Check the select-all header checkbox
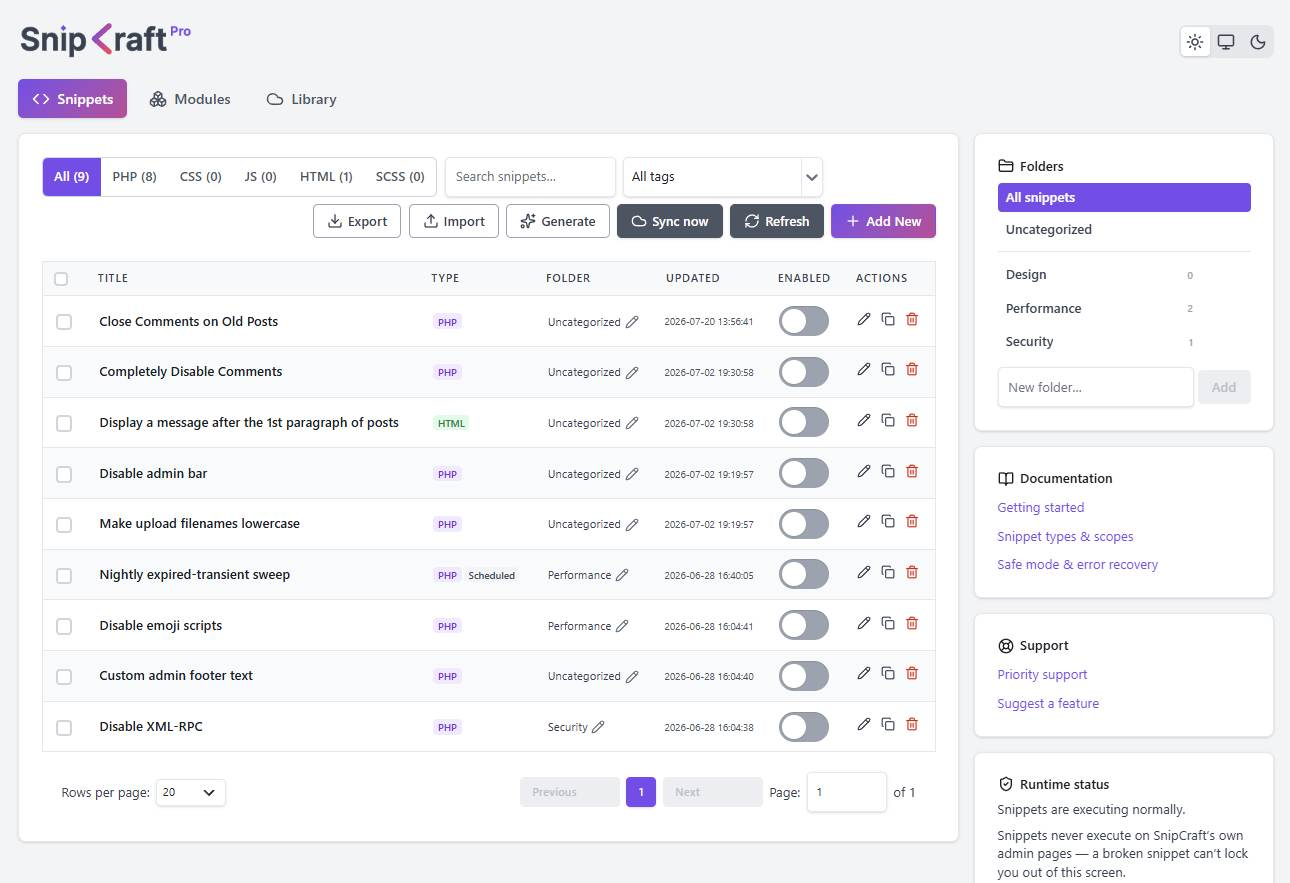The height and width of the screenshot is (883, 1290). point(61,279)
